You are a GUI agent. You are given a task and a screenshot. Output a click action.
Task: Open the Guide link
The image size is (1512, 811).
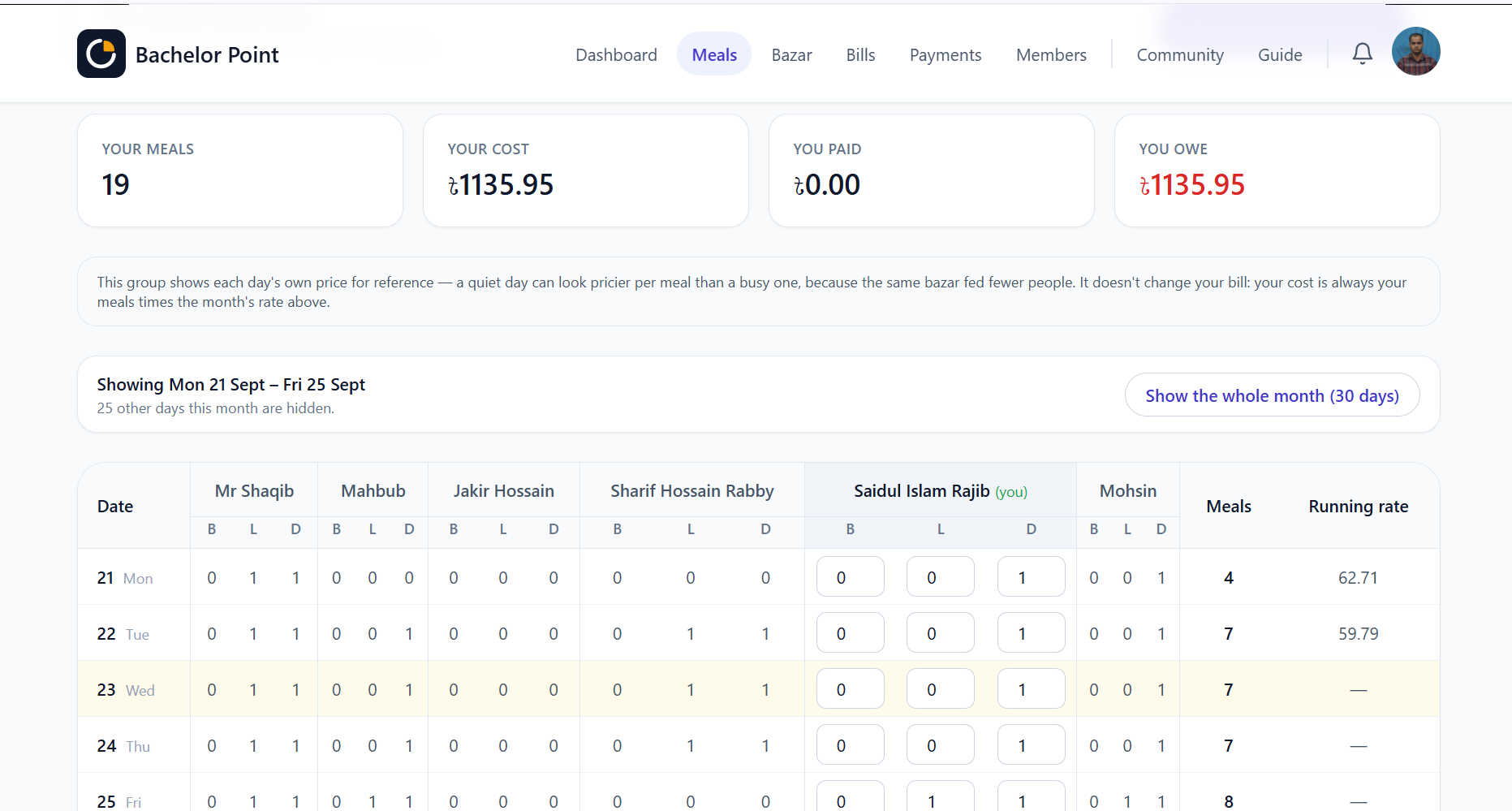1280,54
